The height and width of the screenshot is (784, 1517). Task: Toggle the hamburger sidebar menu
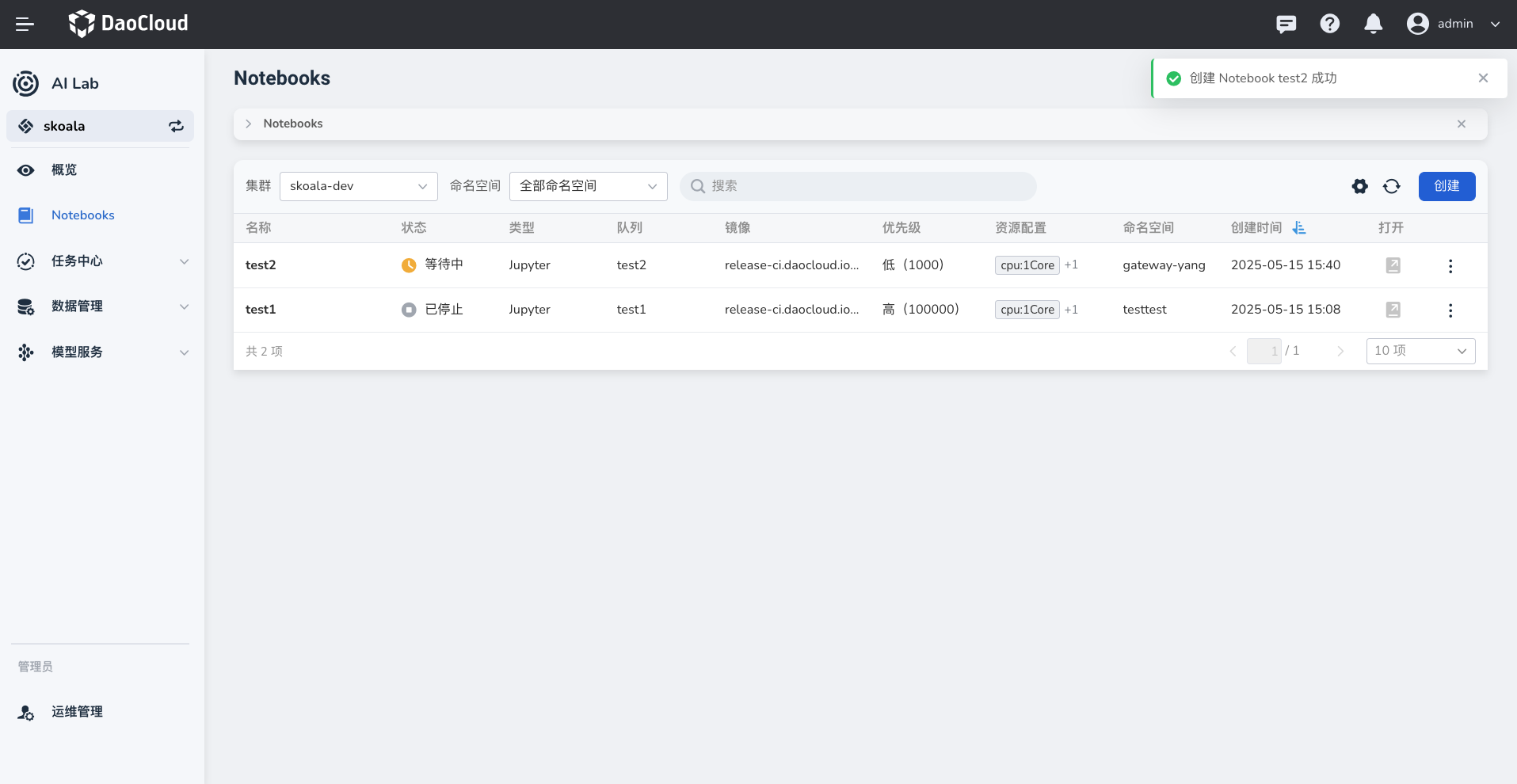[x=25, y=24]
